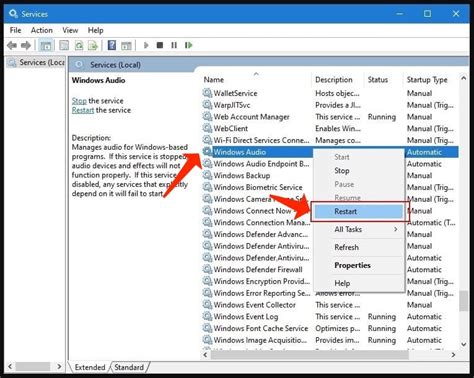Screen dimensions: 474x378
Task: Click the vertical scrollbar up arrow
Action: click(x=463, y=78)
